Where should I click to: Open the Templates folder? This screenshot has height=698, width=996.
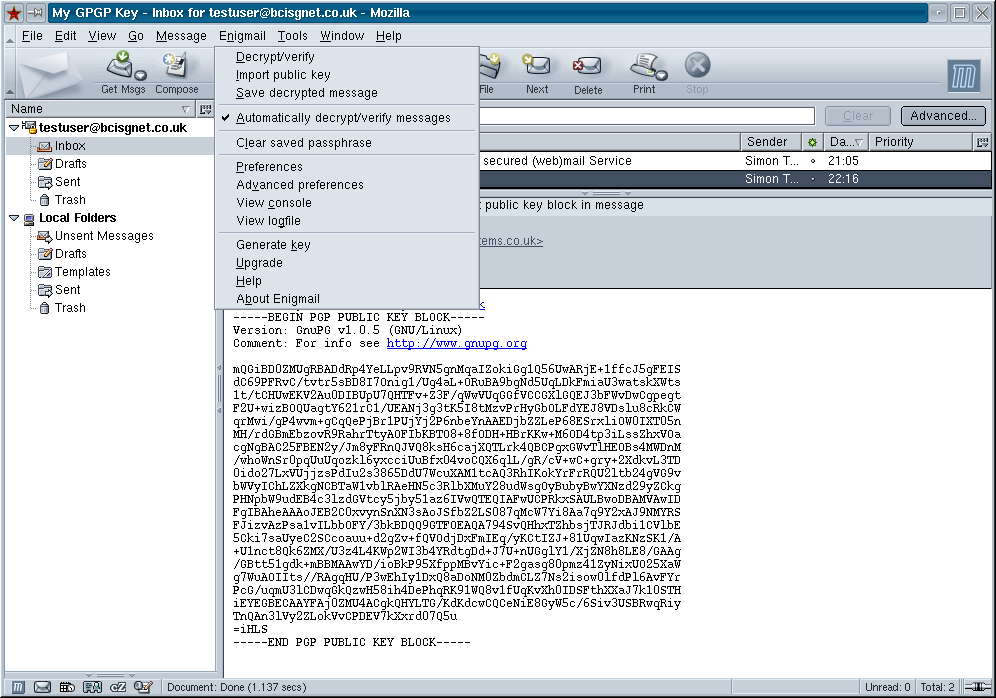point(82,272)
